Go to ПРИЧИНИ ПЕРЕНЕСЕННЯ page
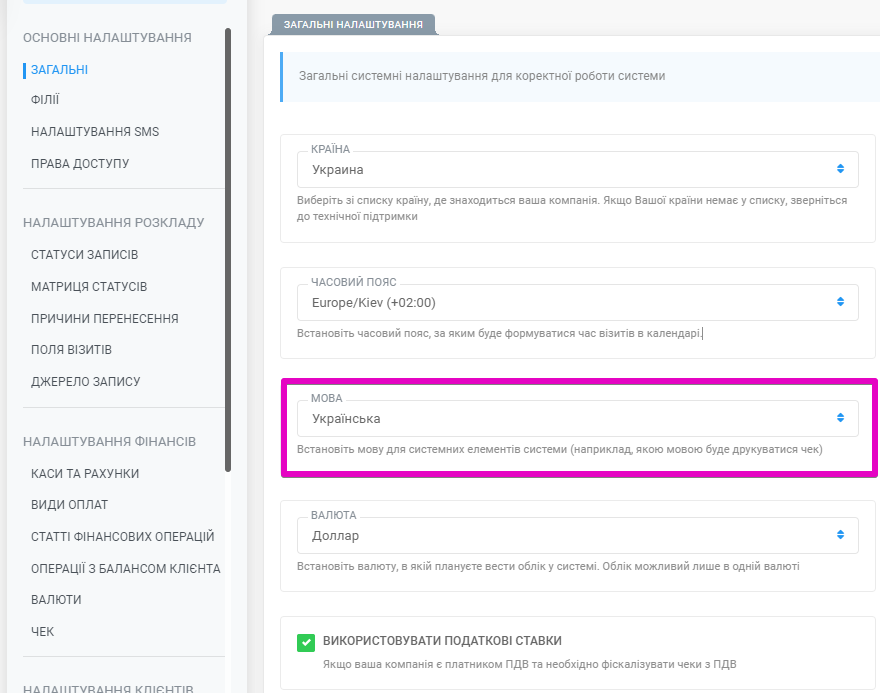The image size is (883, 693). [105, 319]
